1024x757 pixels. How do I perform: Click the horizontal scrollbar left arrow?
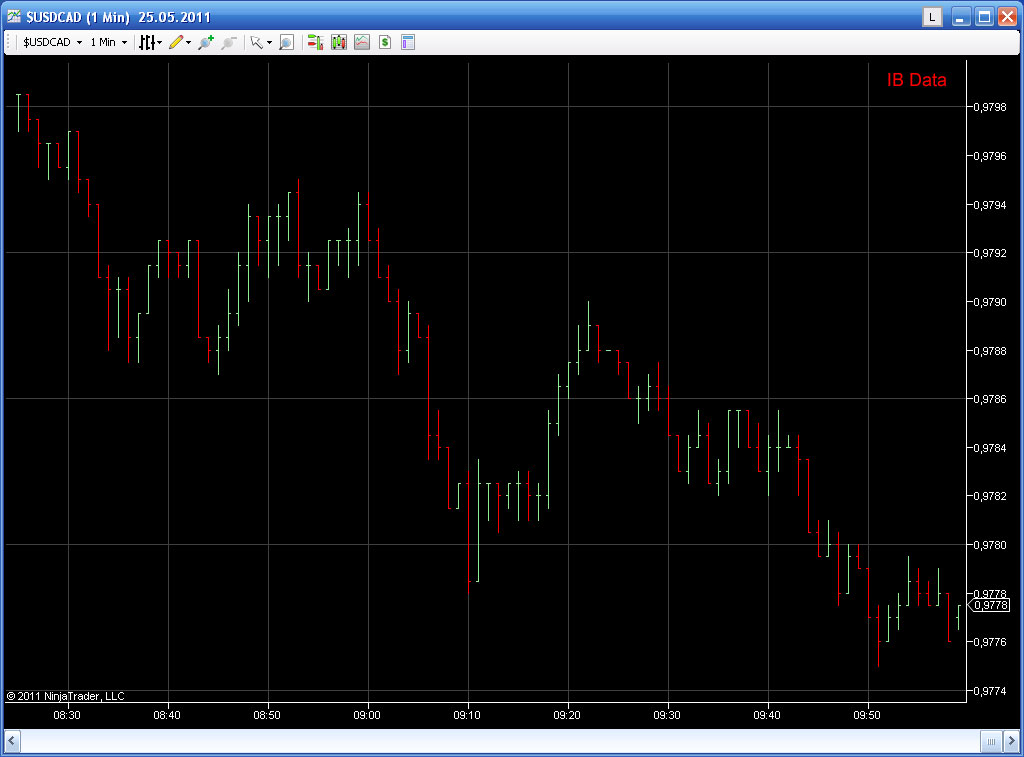pos(12,741)
